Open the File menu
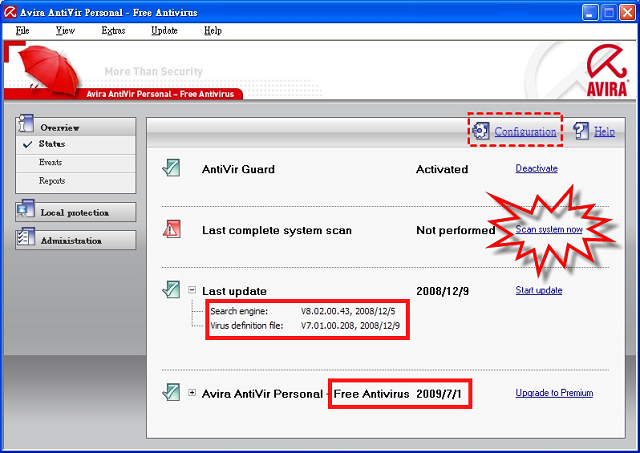640x453 pixels. [x=22, y=31]
